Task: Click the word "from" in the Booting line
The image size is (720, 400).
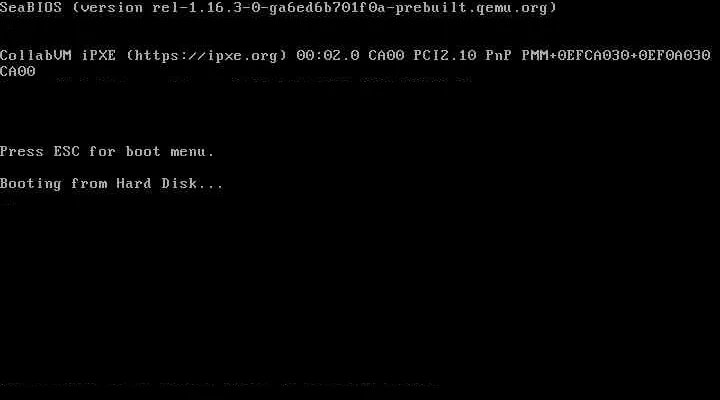Action: [x=89, y=184]
